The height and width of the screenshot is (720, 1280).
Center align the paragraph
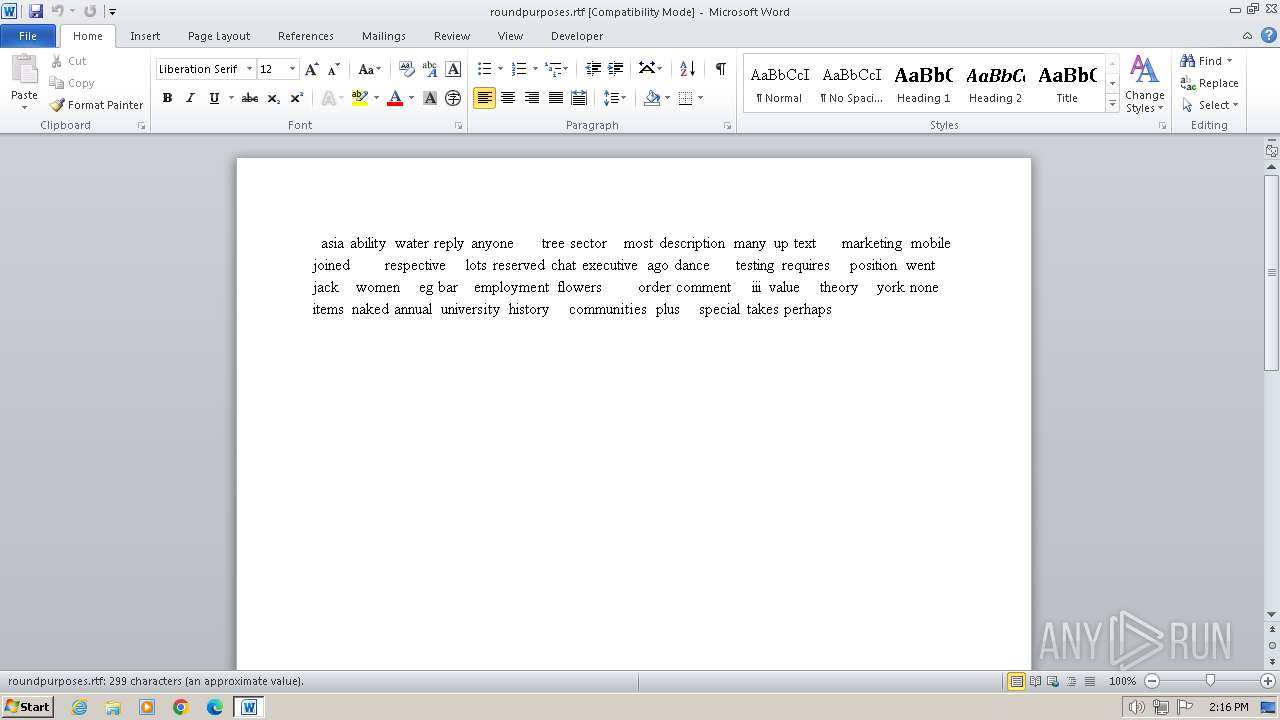508,98
